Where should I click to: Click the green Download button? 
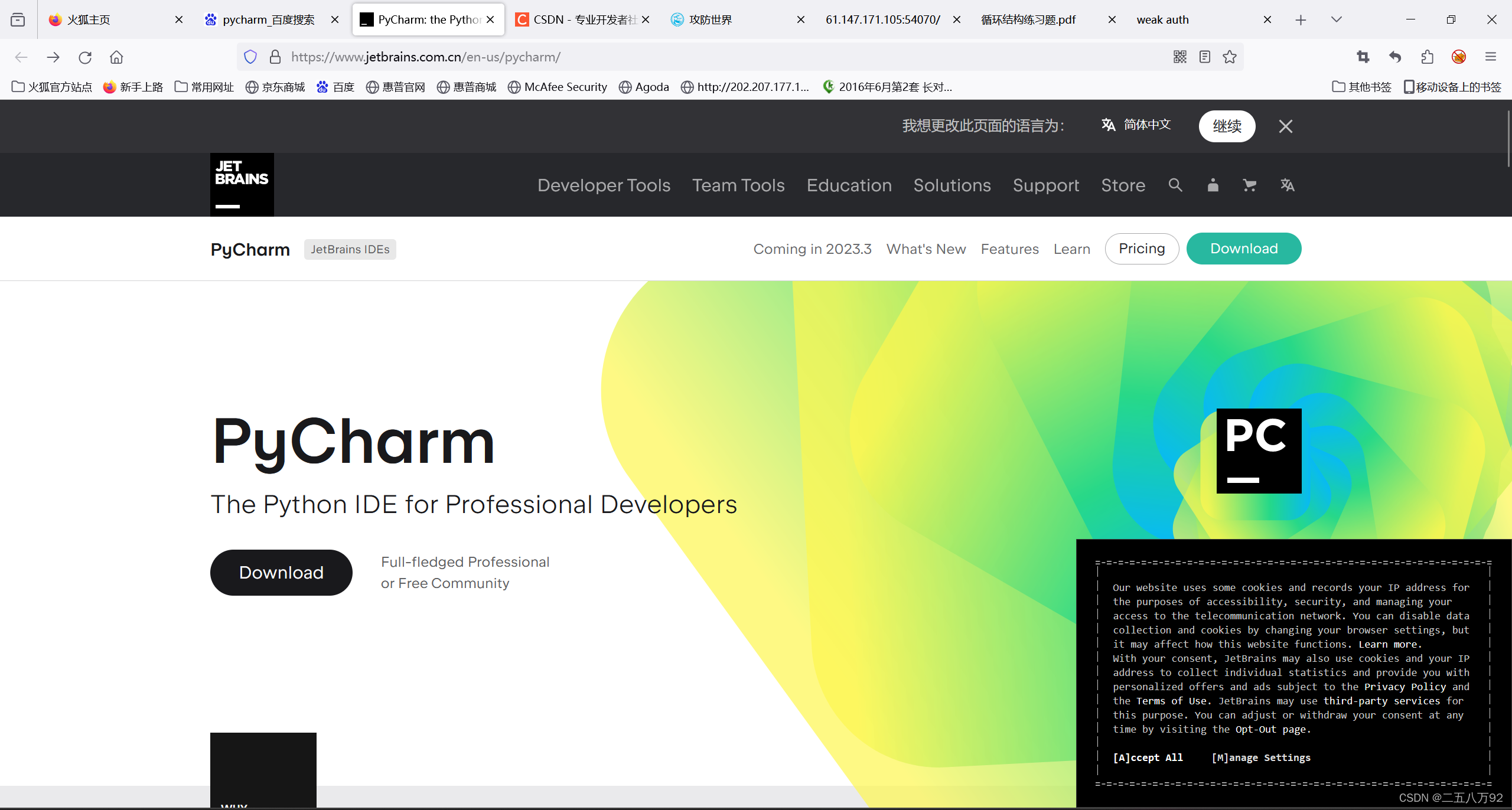tap(1243, 249)
